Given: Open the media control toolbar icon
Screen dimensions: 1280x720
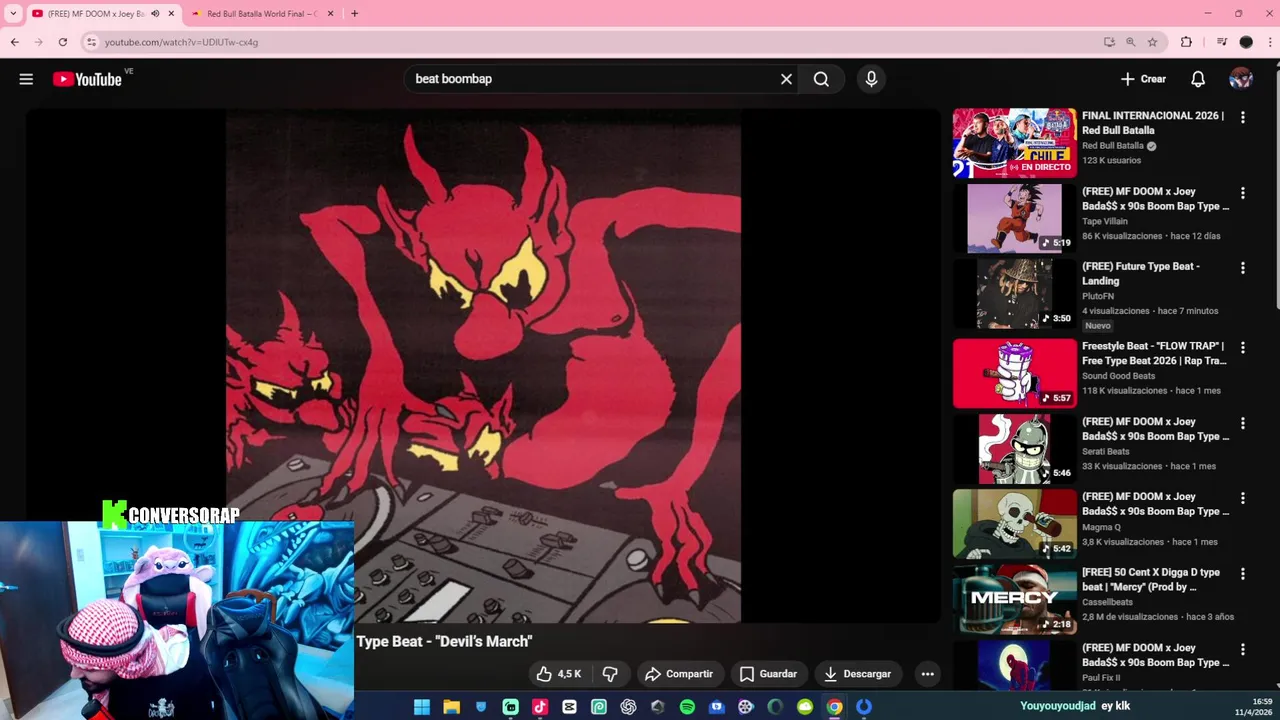Looking at the screenshot, I should click(1221, 42).
